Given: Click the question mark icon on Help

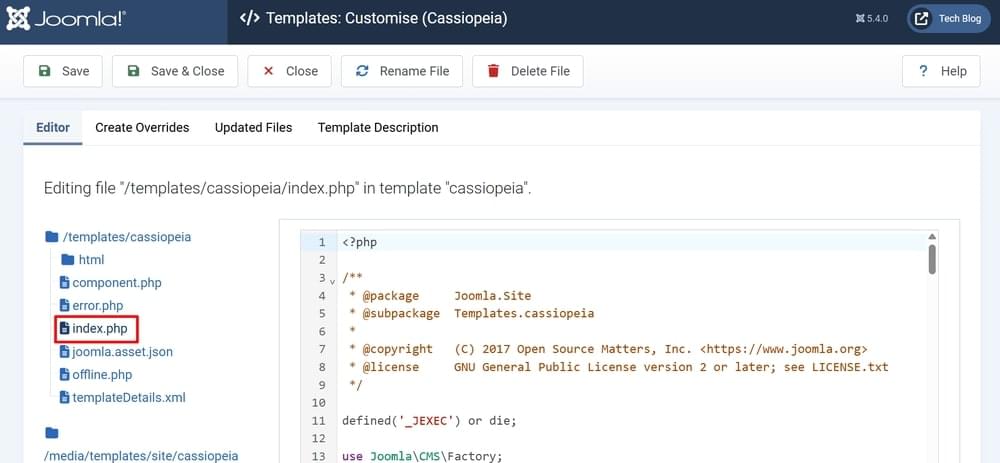Looking at the screenshot, I should (x=923, y=71).
